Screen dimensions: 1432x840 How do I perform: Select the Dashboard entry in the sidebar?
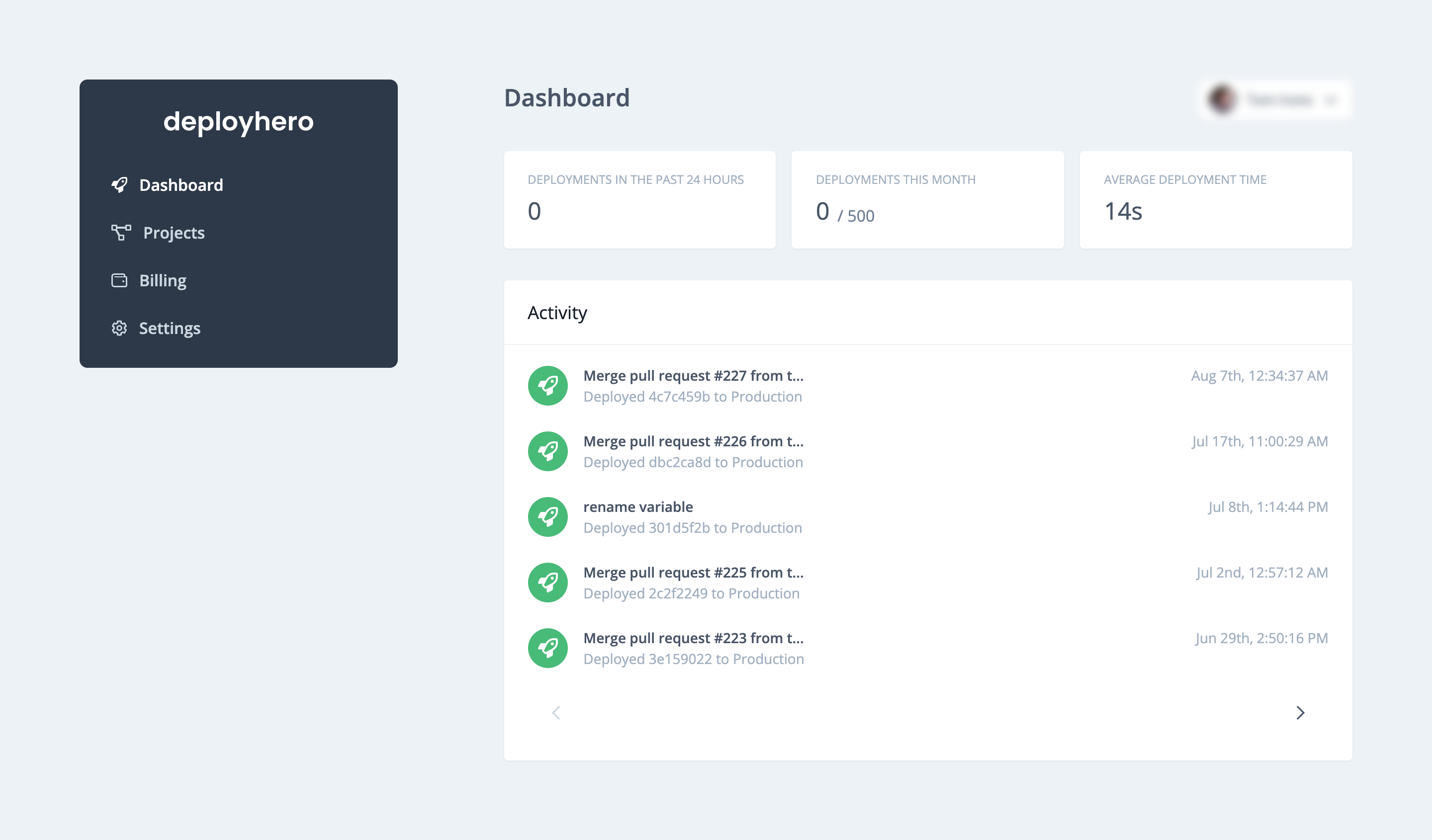pos(181,184)
